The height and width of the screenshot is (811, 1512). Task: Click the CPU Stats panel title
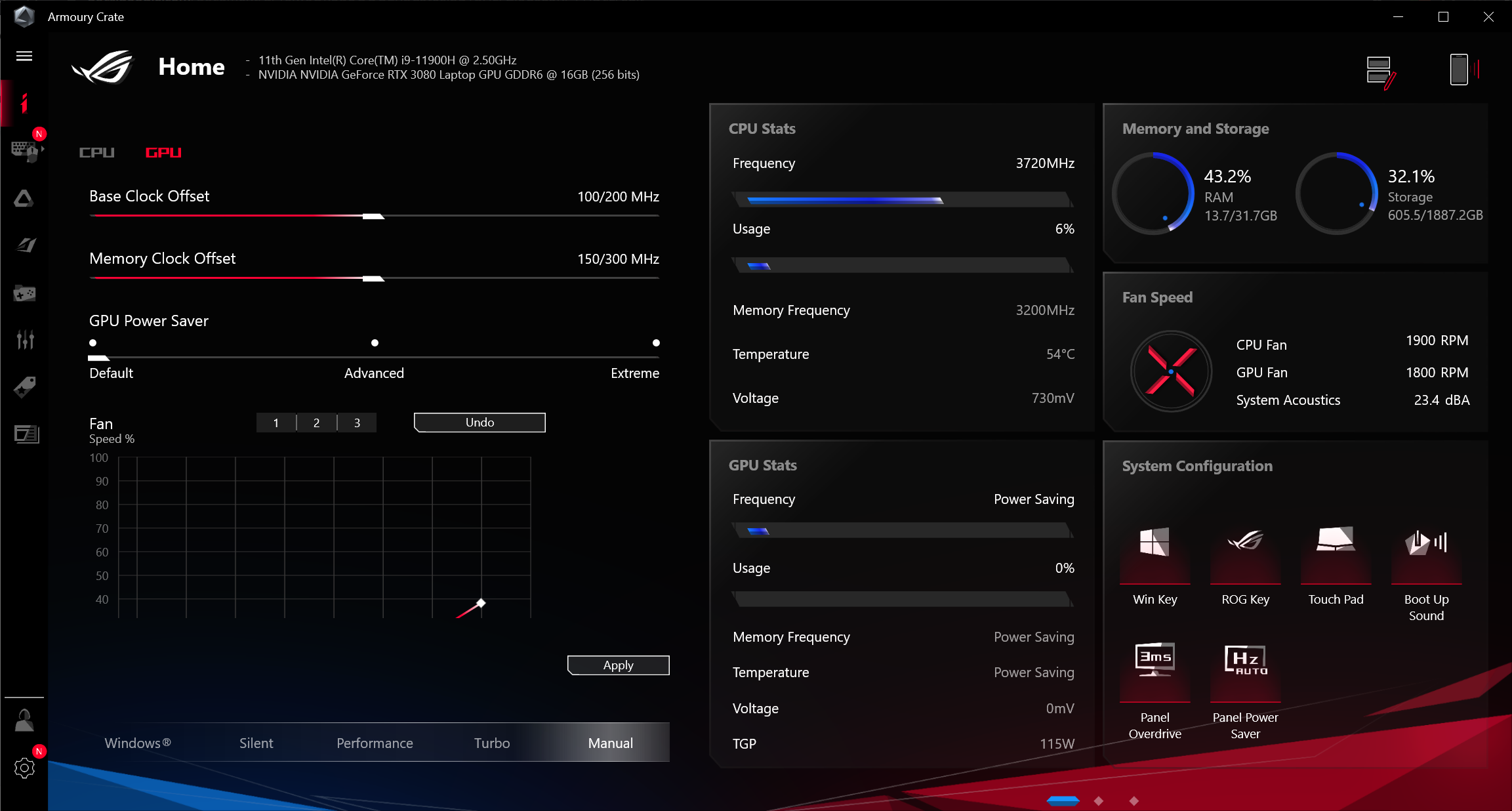[x=762, y=129]
